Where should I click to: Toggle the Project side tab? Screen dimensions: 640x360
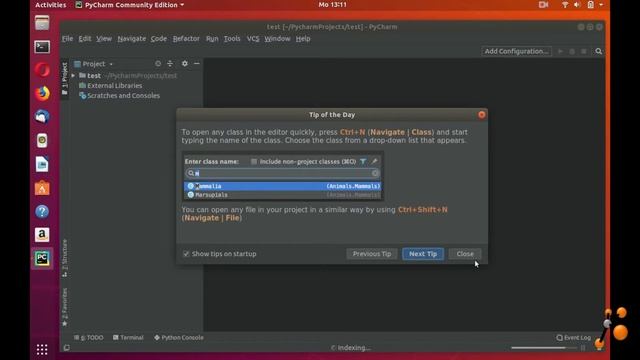pyautogui.click(x=64, y=78)
